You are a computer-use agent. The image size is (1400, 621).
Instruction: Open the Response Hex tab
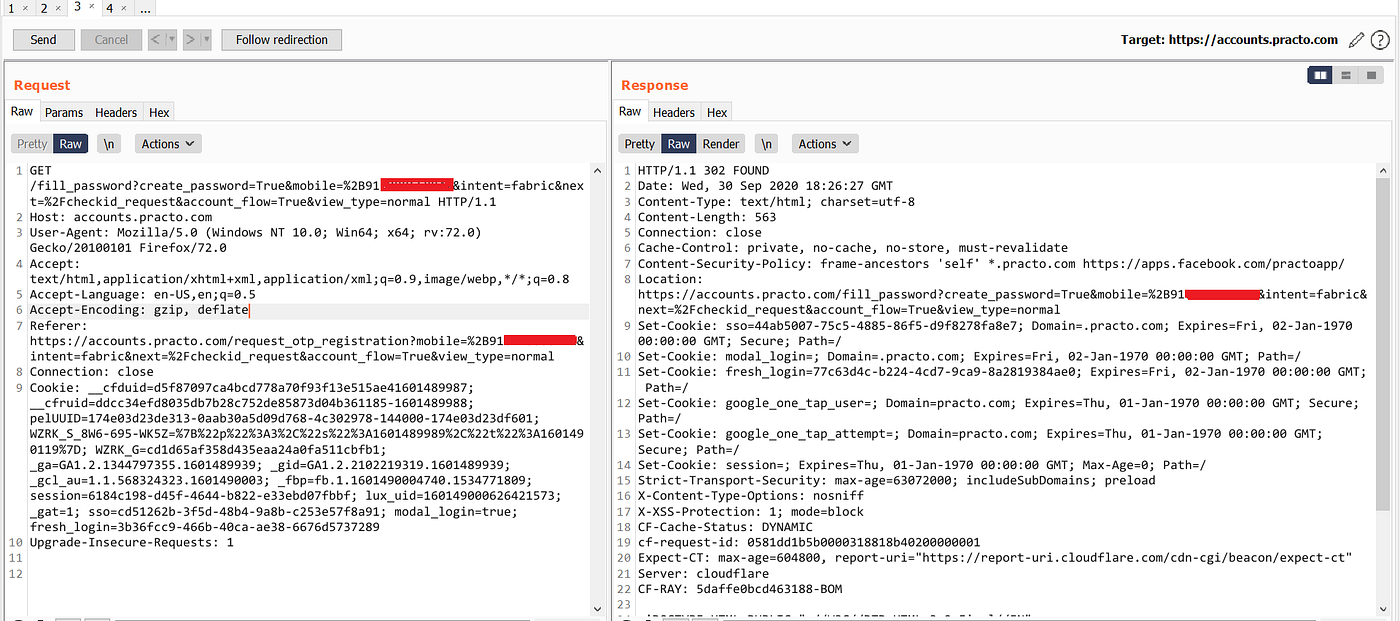coord(717,113)
